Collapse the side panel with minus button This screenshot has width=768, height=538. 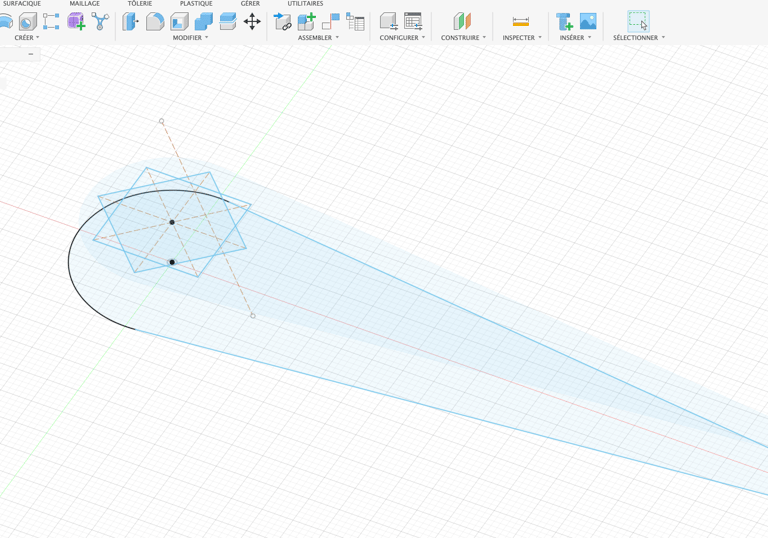click(31, 54)
